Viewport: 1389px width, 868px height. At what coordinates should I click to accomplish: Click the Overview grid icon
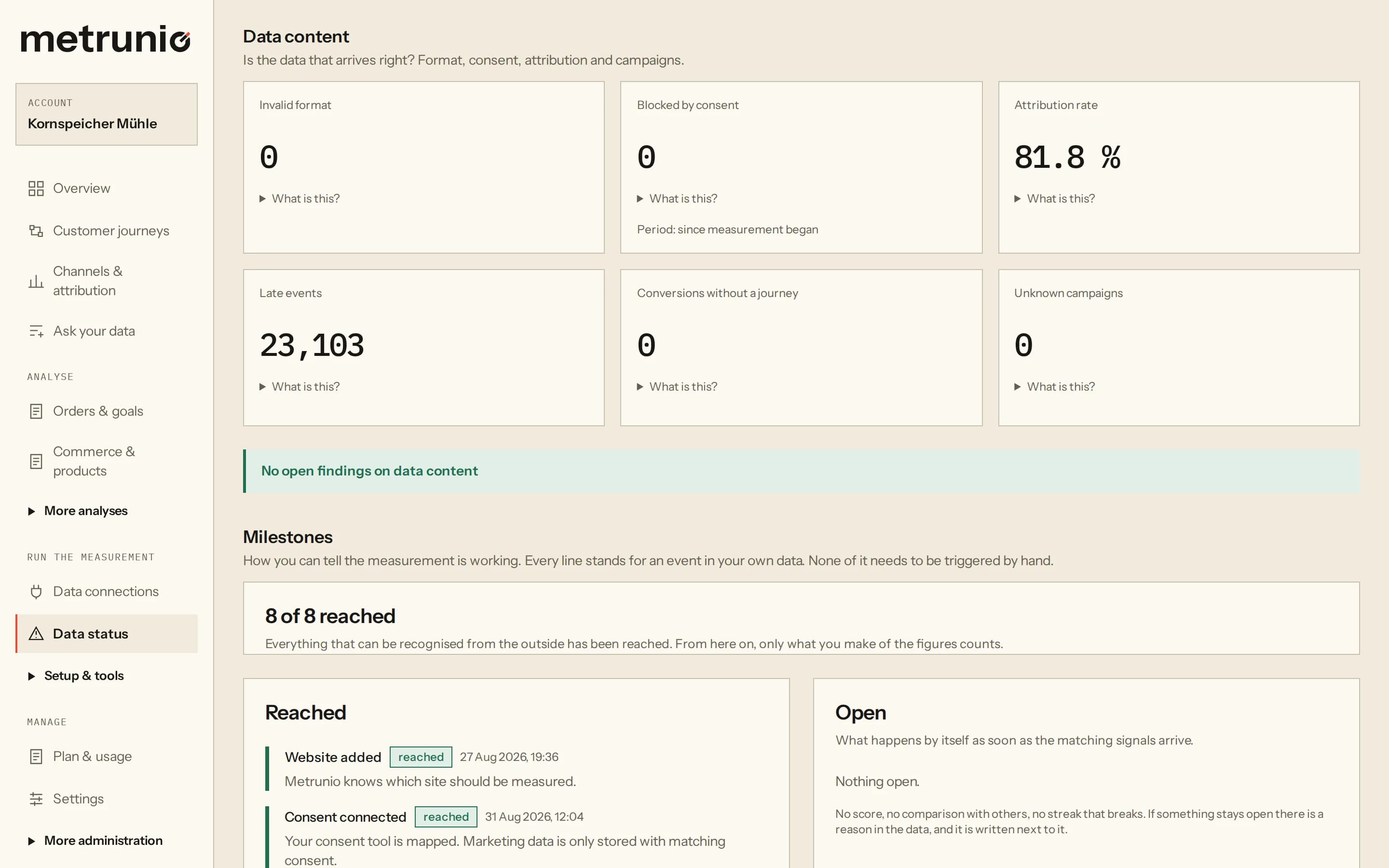click(x=36, y=188)
